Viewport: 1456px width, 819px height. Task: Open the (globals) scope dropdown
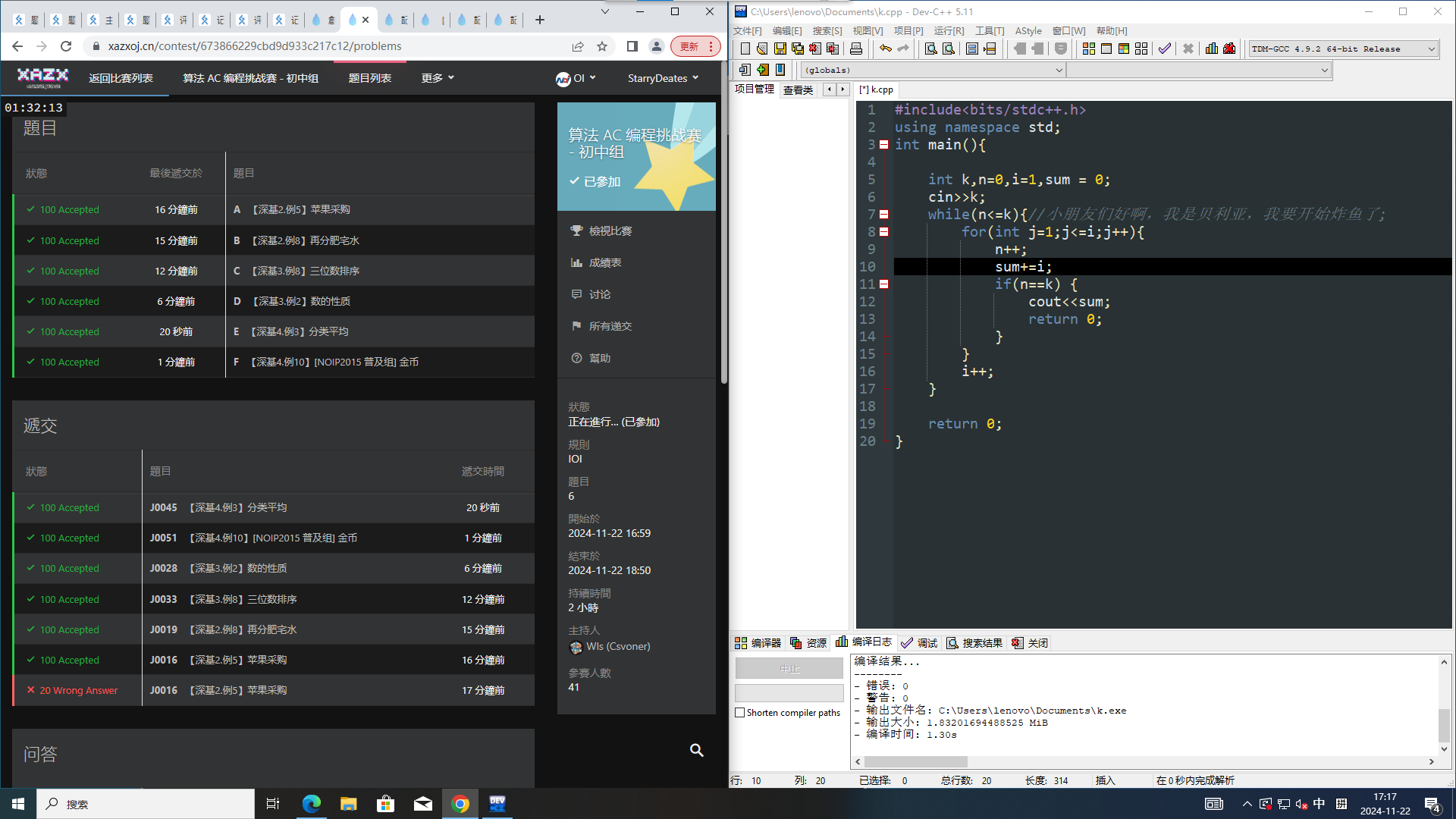pyautogui.click(x=1059, y=70)
